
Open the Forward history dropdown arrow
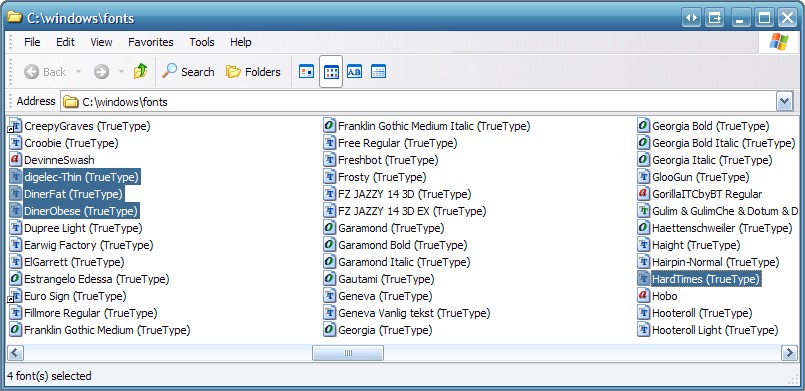(121, 72)
